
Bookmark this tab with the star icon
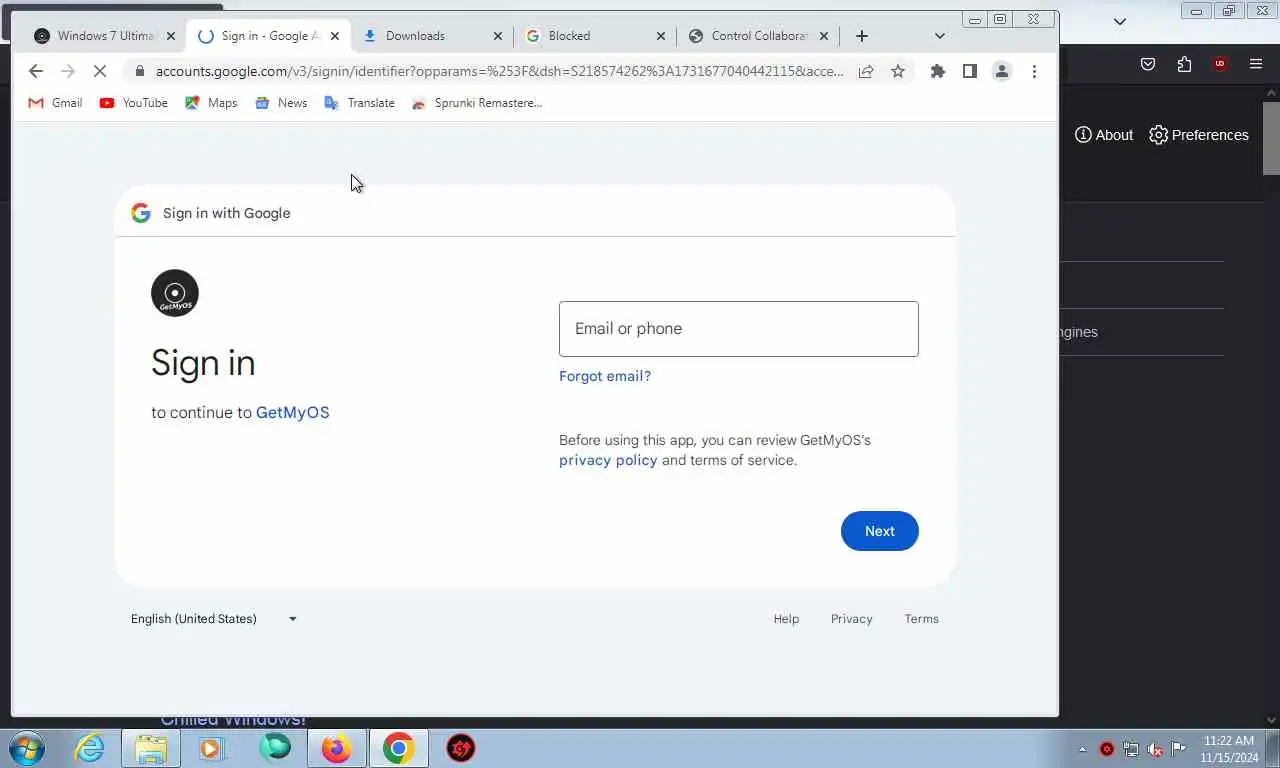tap(898, 71)
